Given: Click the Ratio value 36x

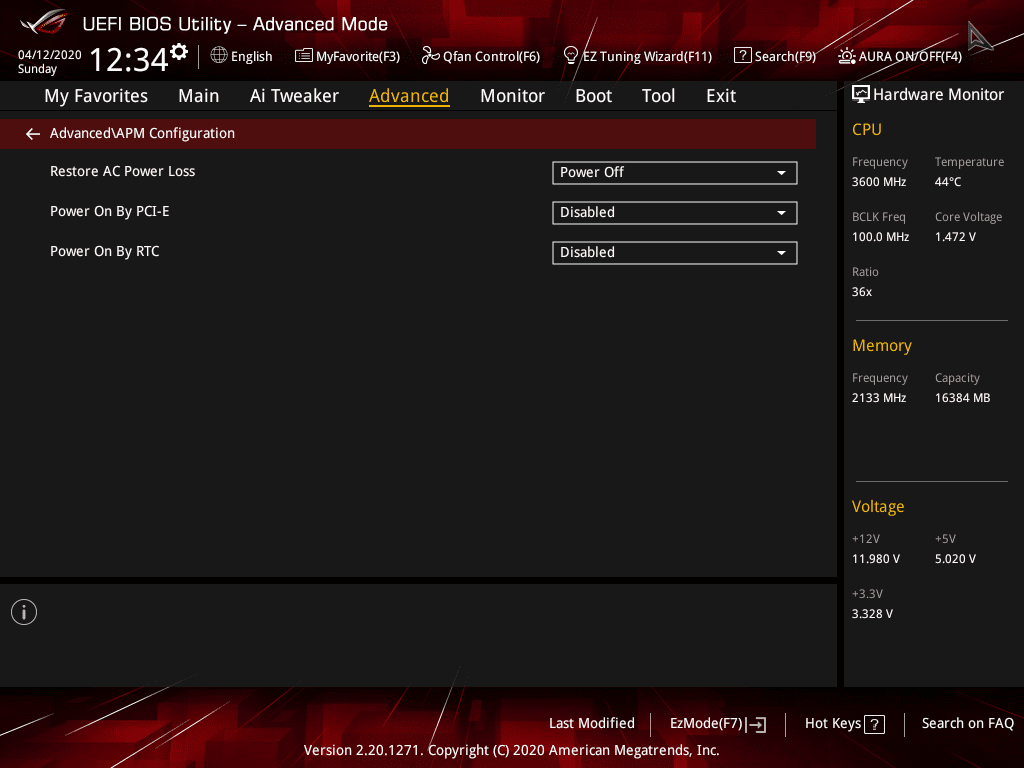Looking at the screenshot, I should point(862,292).
